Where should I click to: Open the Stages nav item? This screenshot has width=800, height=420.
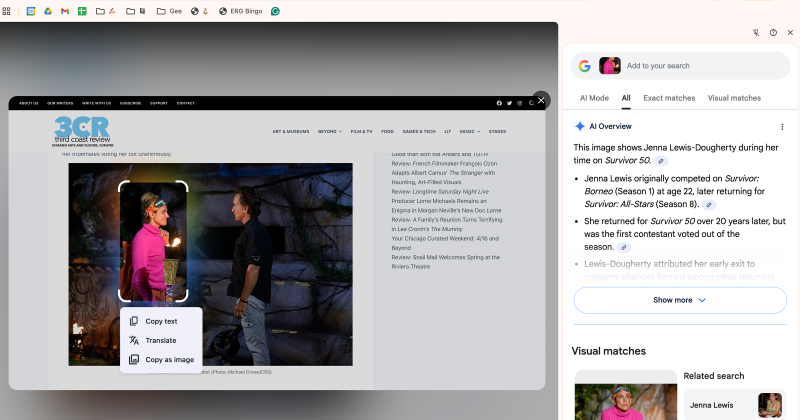coord(497,132)
